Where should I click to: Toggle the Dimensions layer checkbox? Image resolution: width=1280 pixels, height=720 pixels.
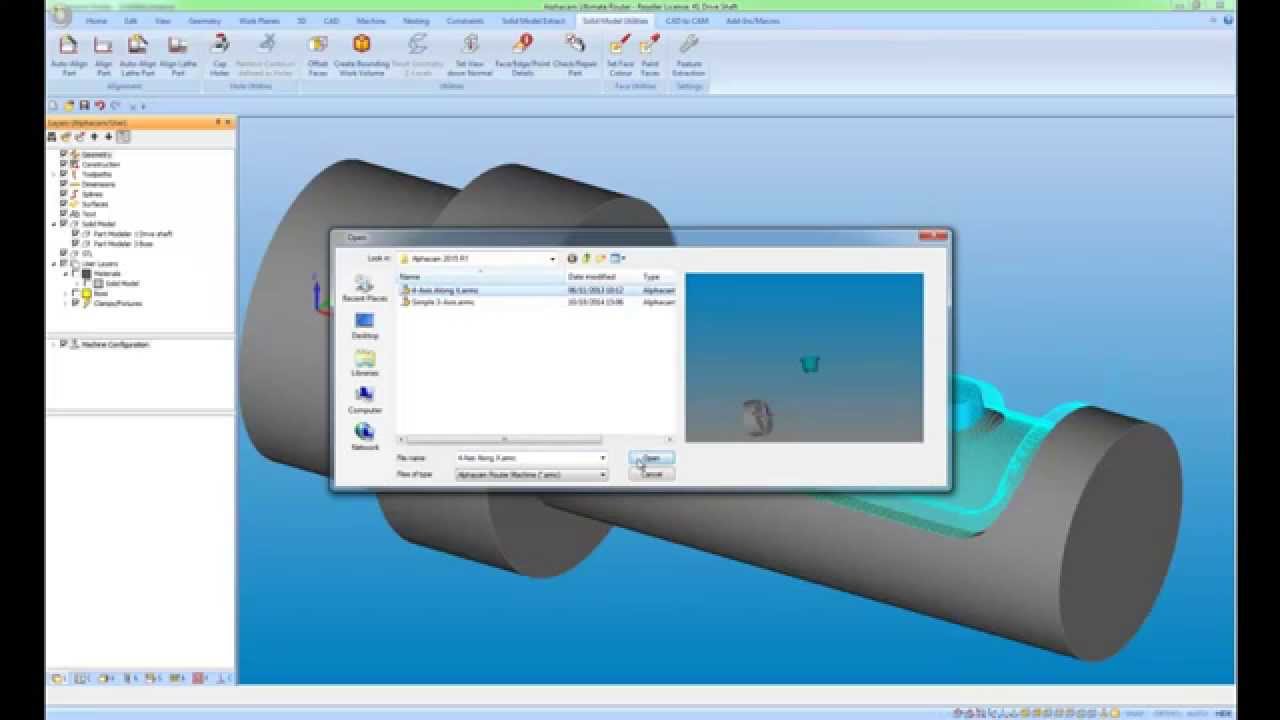64,184
